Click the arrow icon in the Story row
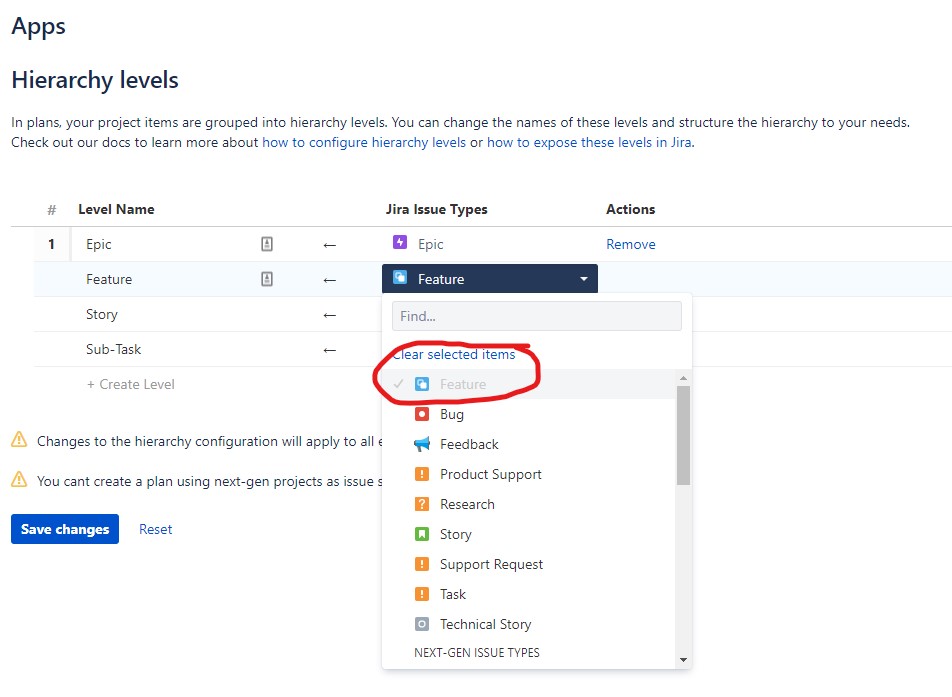 pos(330,315)
